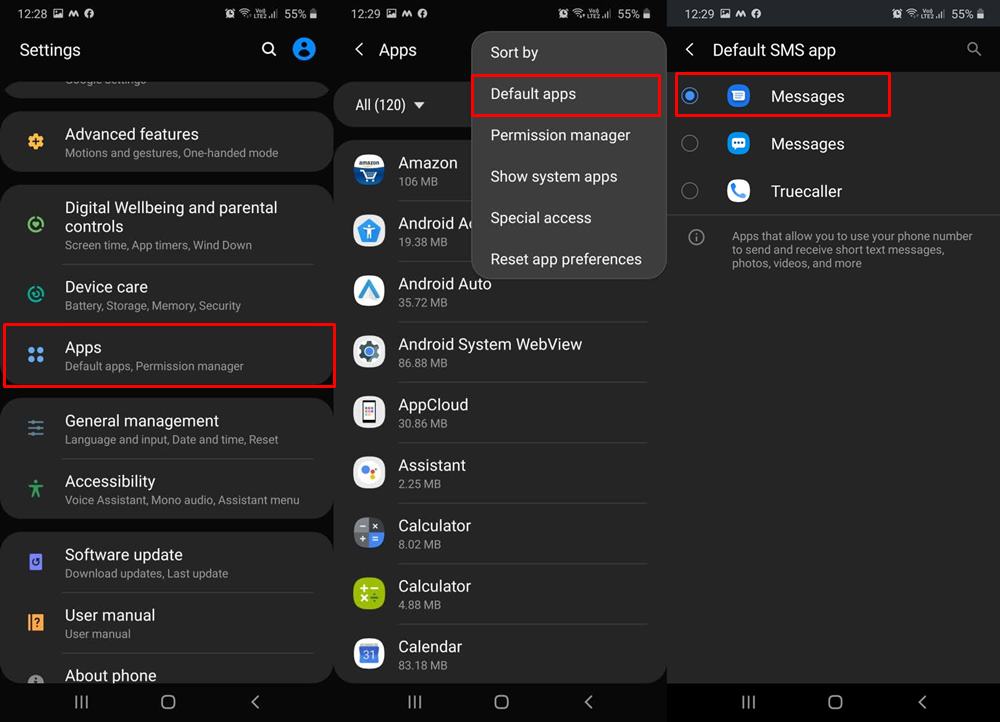Tap home button in Apps screen navbar
The height and width of the screenshot is (722, 1000).
501,702
